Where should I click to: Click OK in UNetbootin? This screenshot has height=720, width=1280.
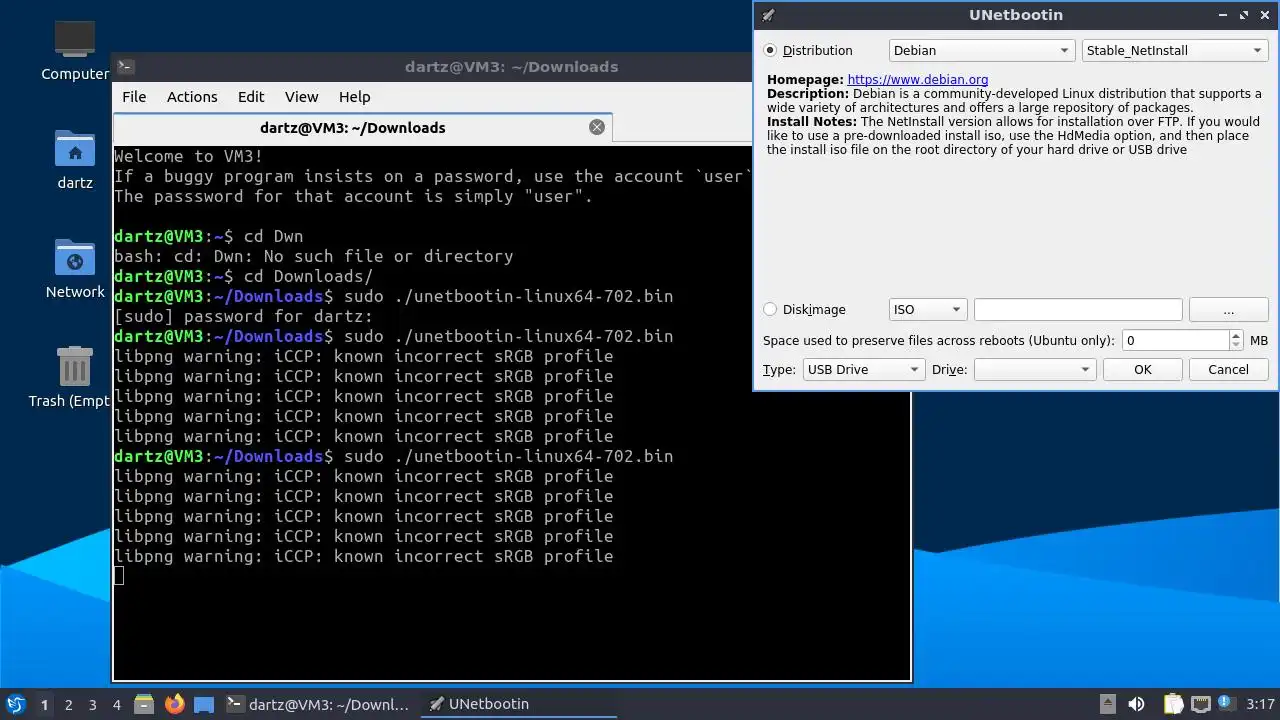coord(1143,369)
